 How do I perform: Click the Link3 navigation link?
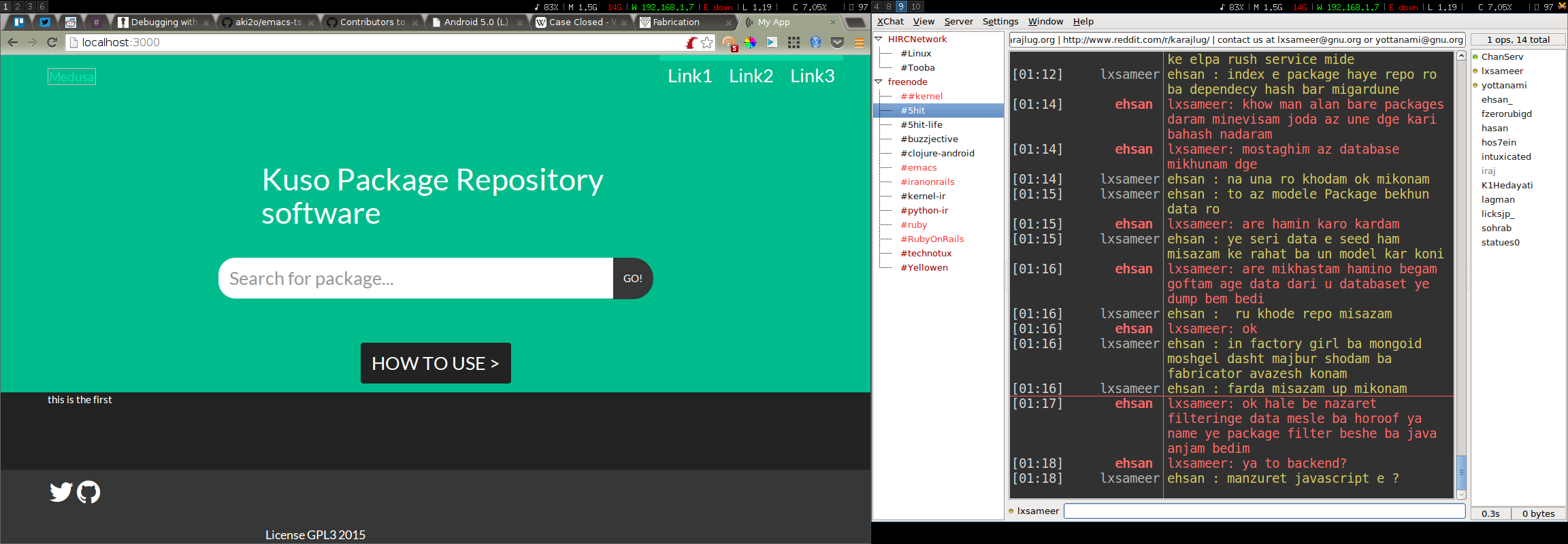[x=812, y=76]
